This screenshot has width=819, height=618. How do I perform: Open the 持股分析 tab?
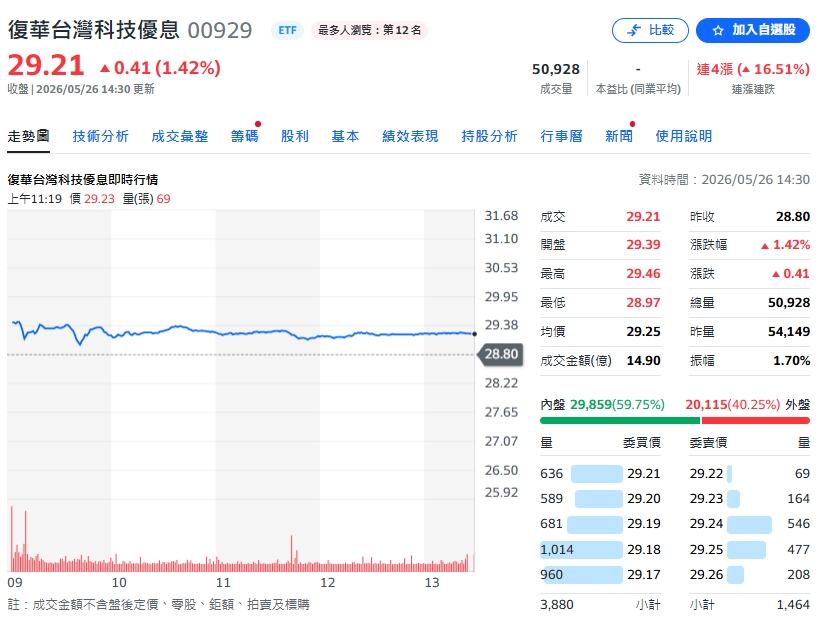pos(489,136)
